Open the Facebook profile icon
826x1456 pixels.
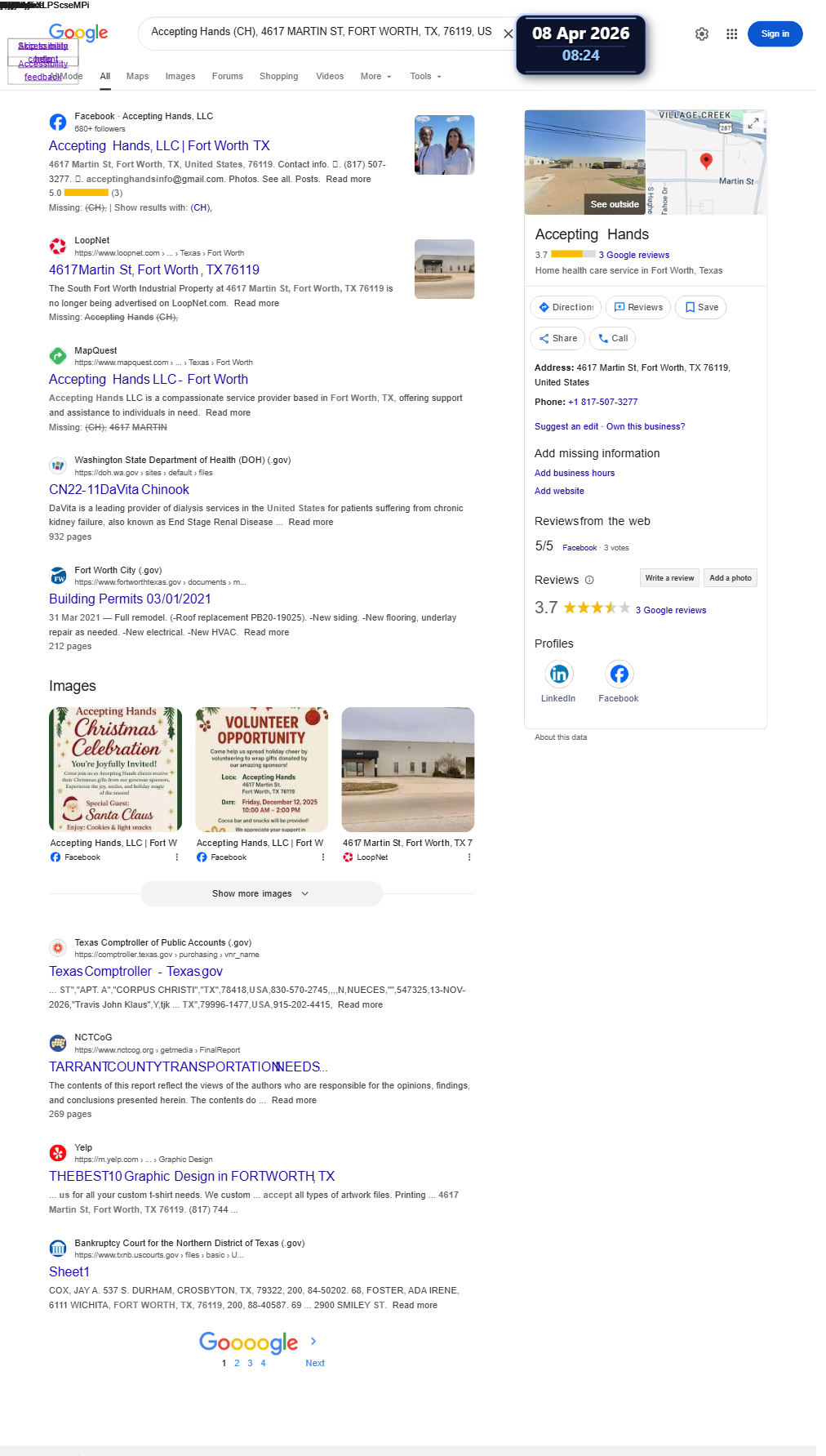pyautogui.click(x=619, y=674)
